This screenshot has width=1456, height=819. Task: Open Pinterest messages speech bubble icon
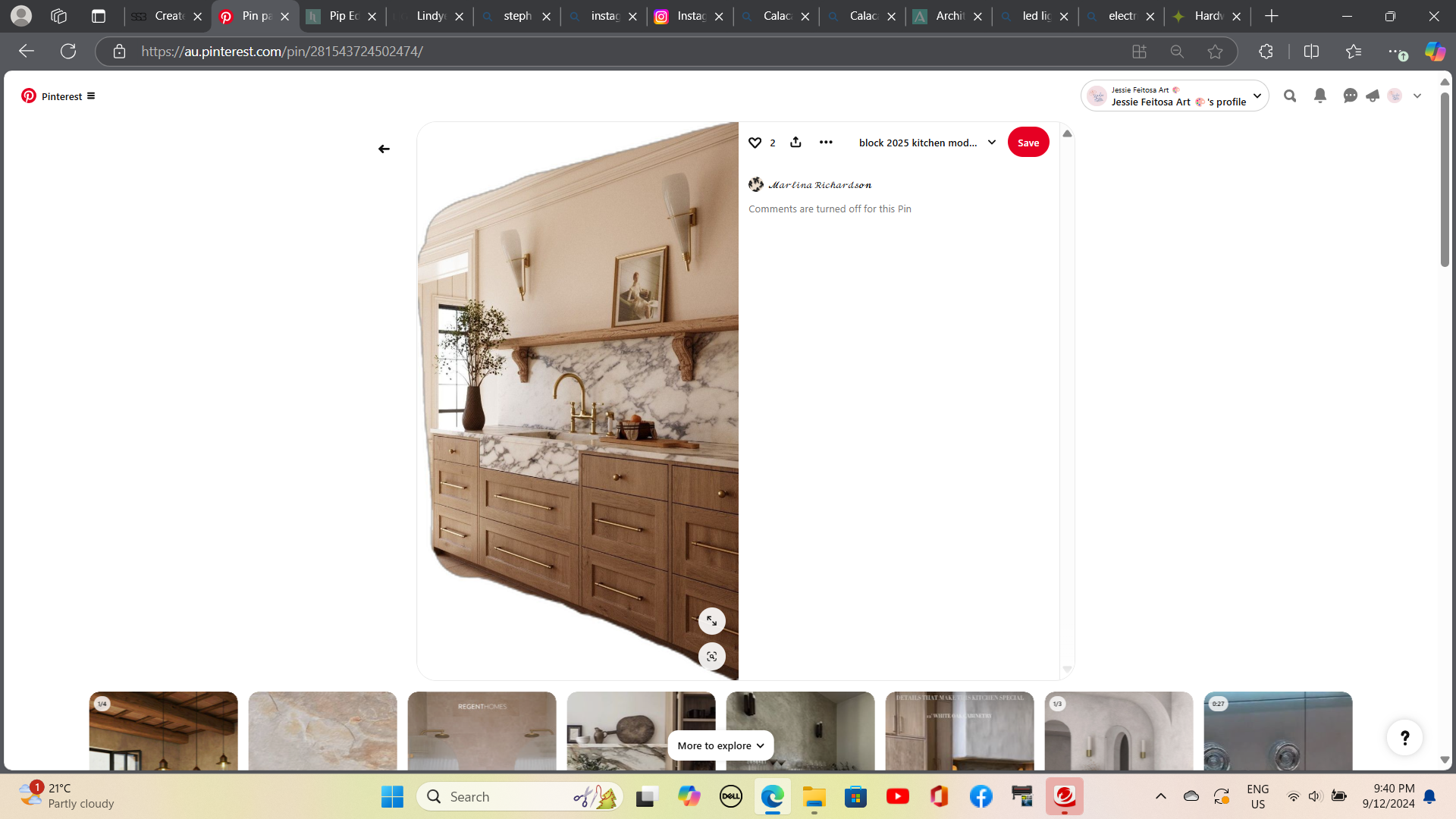click(x=1350, y=96)
